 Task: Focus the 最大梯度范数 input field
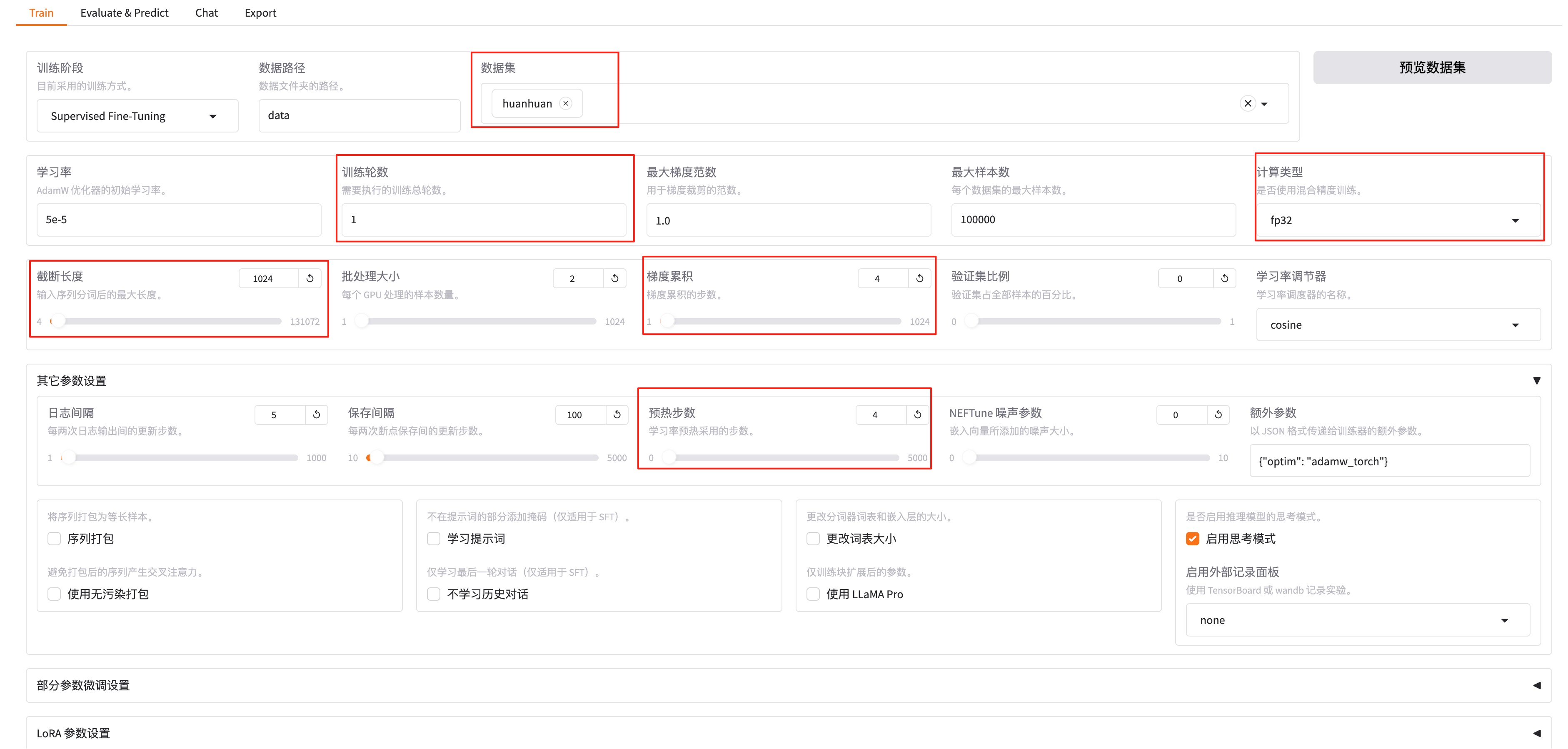(x=788, y=220)
